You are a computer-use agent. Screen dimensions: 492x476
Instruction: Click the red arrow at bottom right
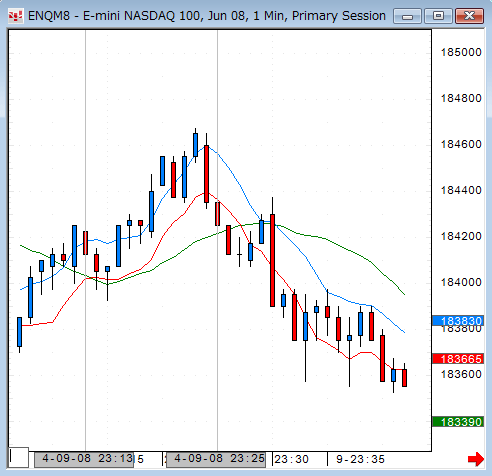click(475, 459)
